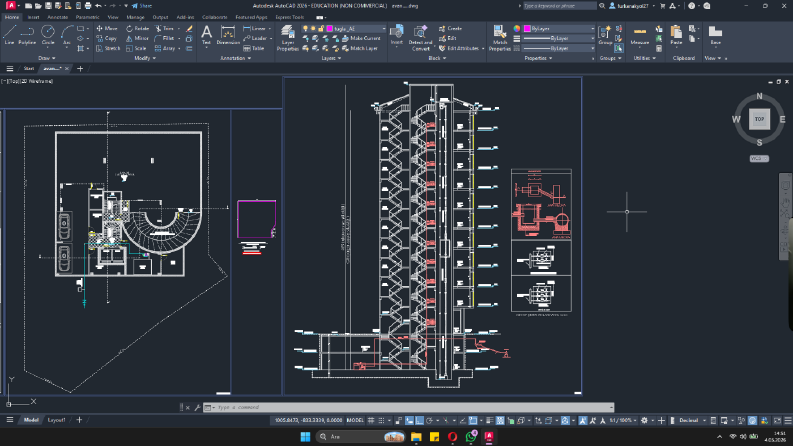
Task: Click the Mirror tool
Action: pyautogui.click(x=138, y=38)
